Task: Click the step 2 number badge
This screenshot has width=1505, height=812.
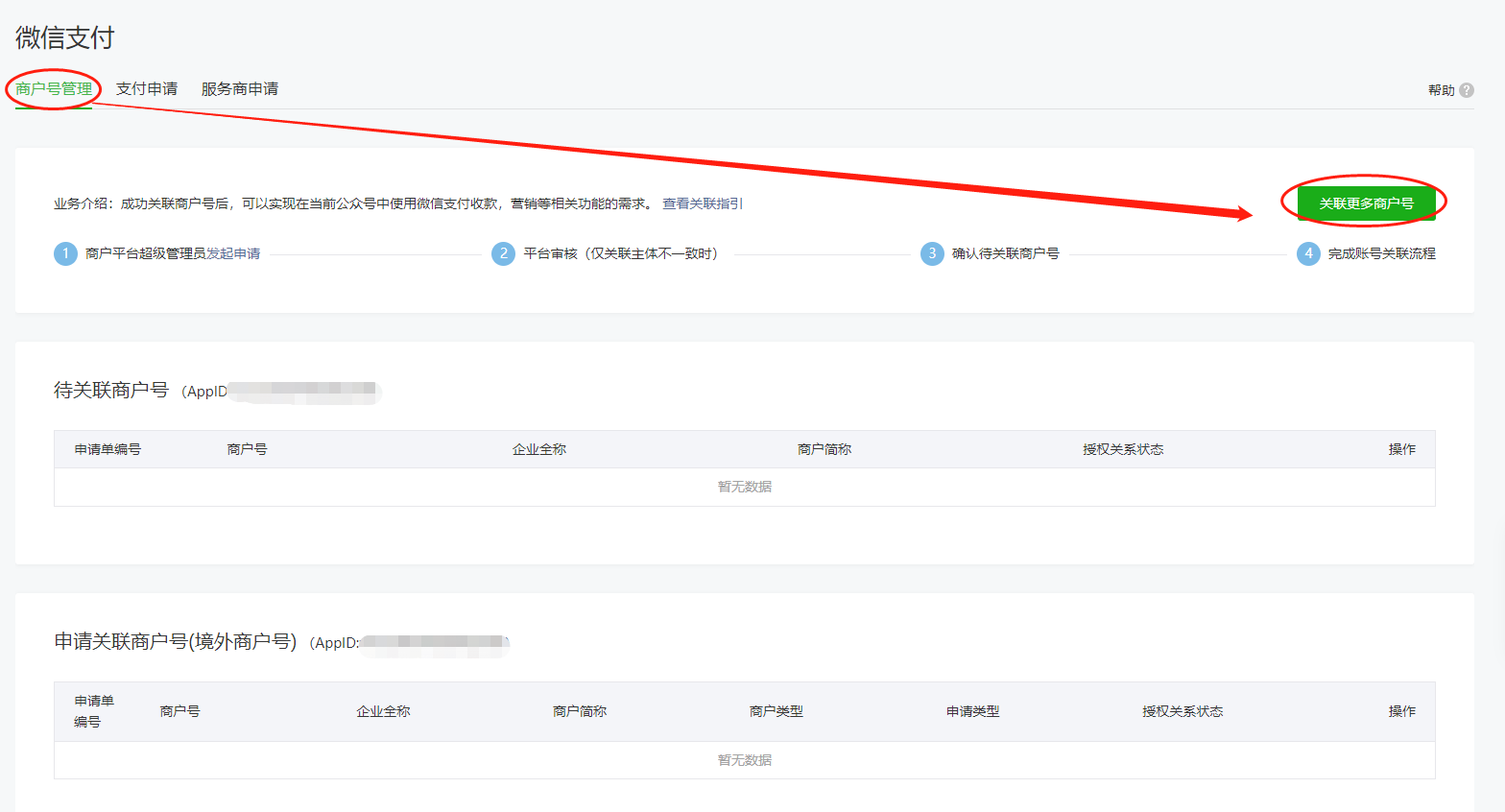Action: pyautogui.click(x=503, y=253)
